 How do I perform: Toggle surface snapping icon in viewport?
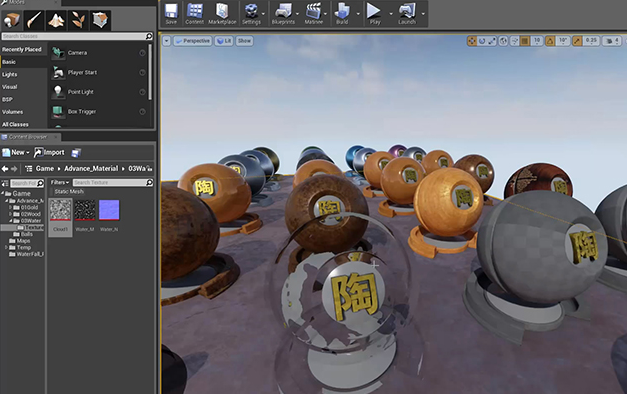pos(515,41)
